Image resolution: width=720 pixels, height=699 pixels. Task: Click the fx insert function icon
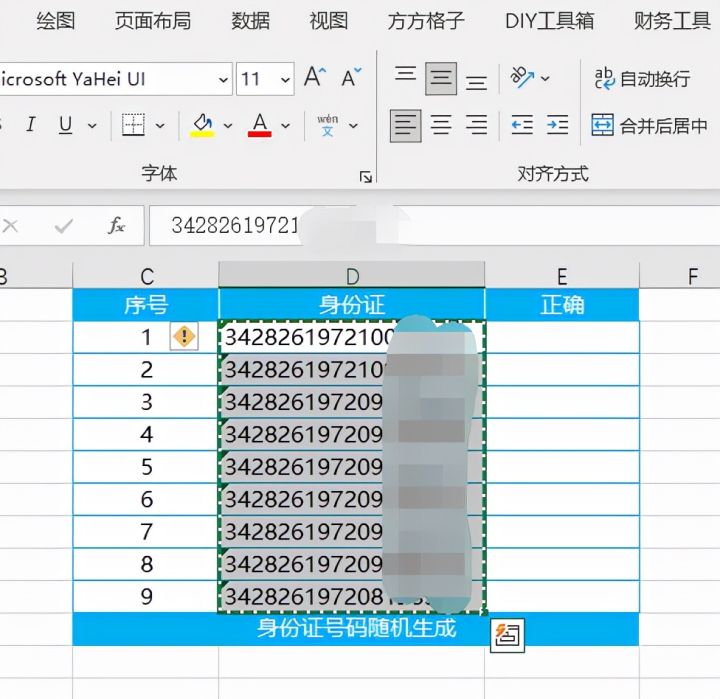click(x=117, y=225)
